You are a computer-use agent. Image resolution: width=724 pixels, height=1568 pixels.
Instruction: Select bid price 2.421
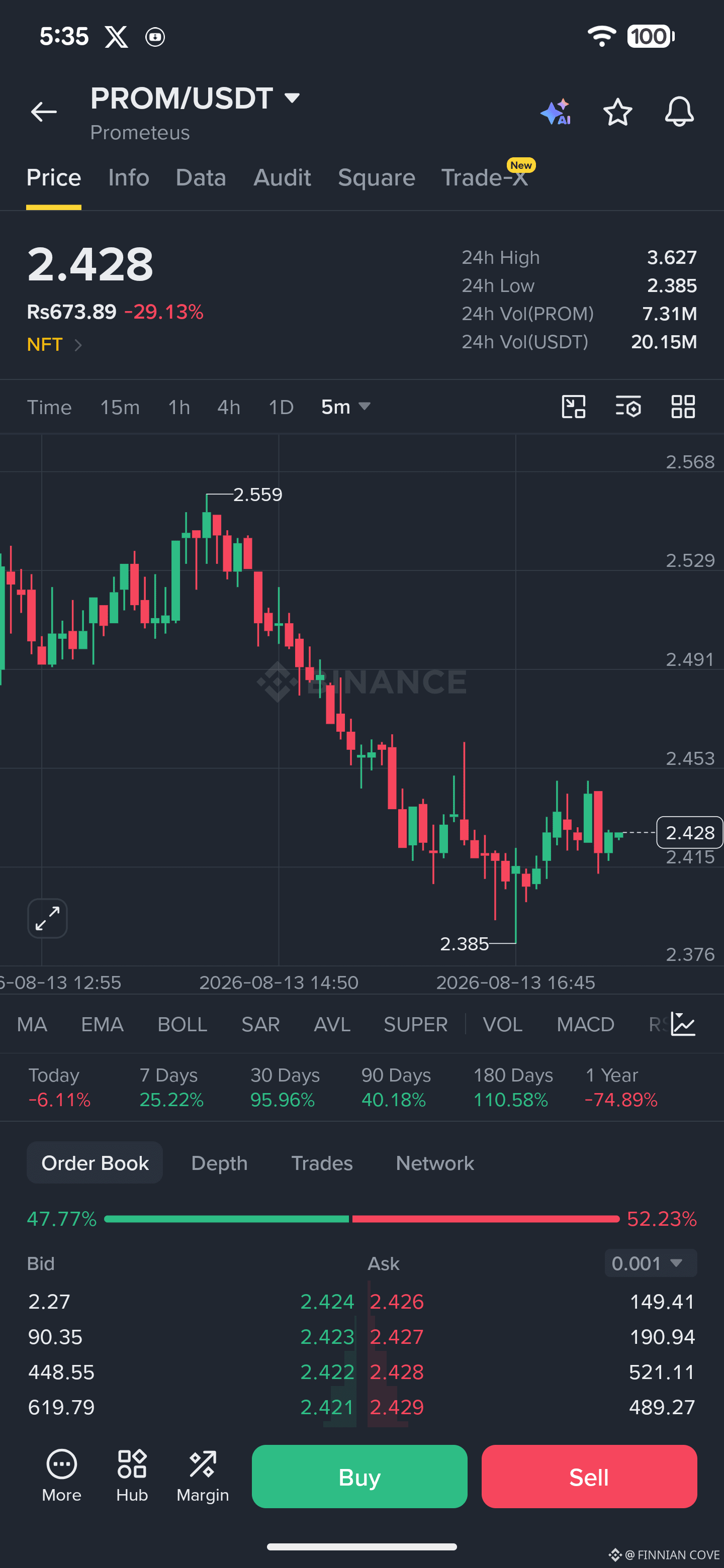[327, 1407]
